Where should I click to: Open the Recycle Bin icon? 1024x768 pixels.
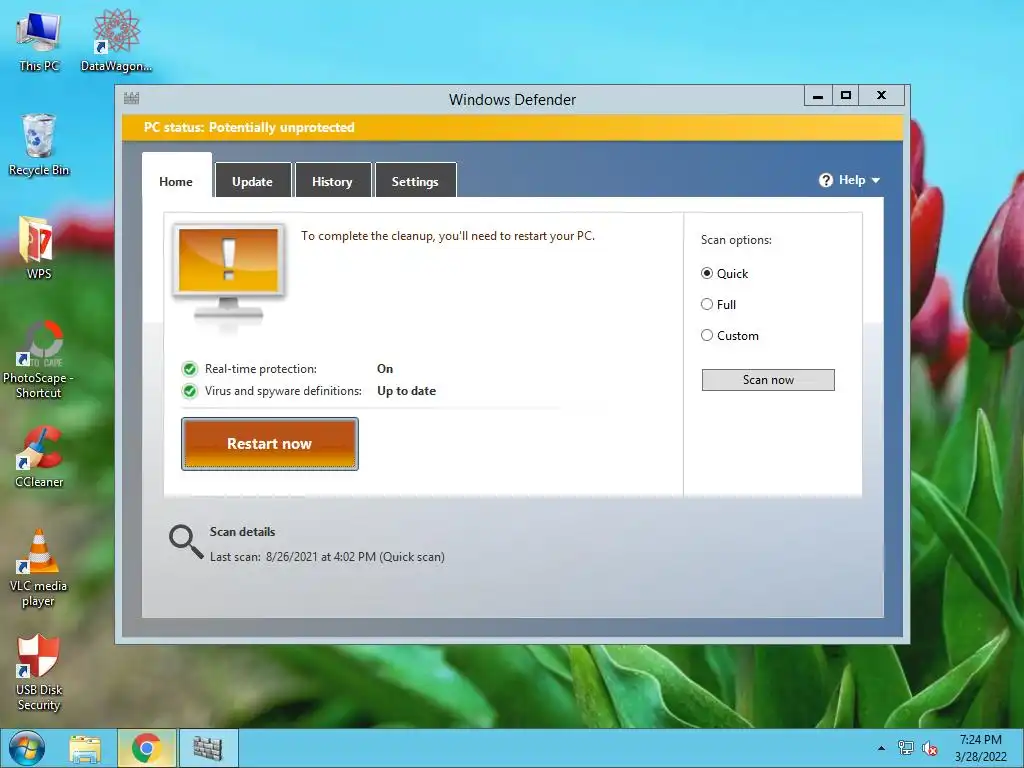point(39,145)
